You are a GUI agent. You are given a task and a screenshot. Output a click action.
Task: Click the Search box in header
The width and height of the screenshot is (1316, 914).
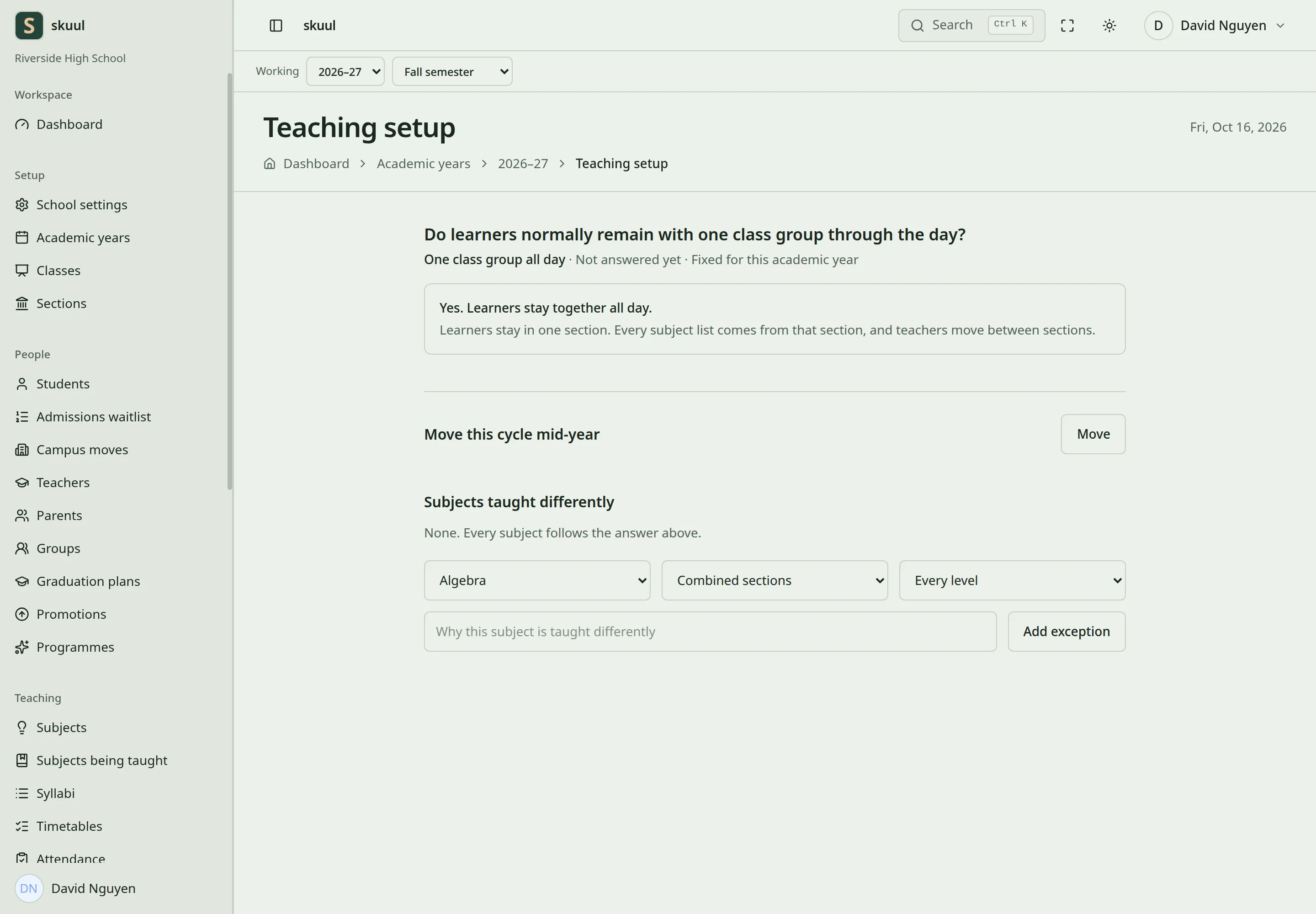pos(971,25)
